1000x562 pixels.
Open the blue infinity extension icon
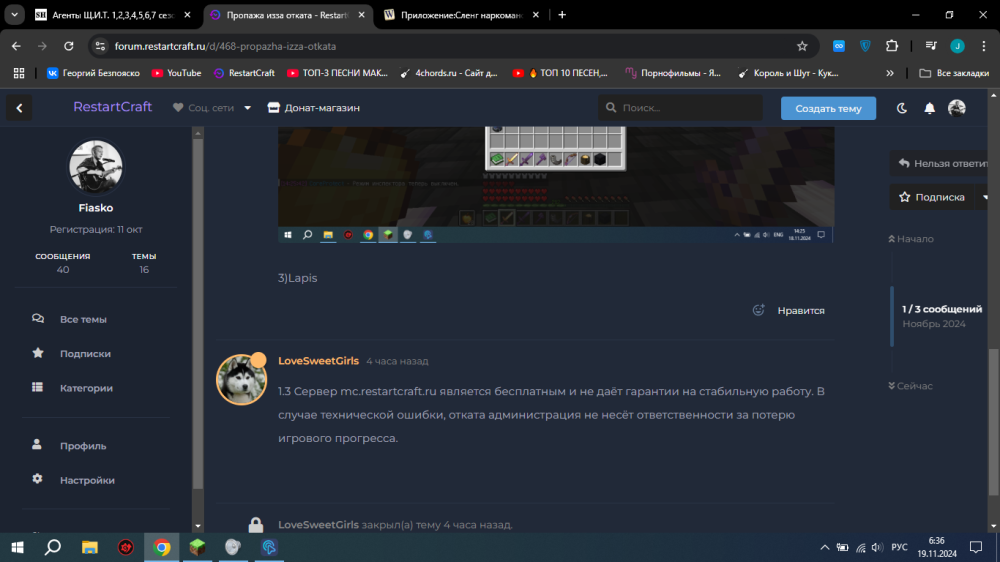point(839,46)
